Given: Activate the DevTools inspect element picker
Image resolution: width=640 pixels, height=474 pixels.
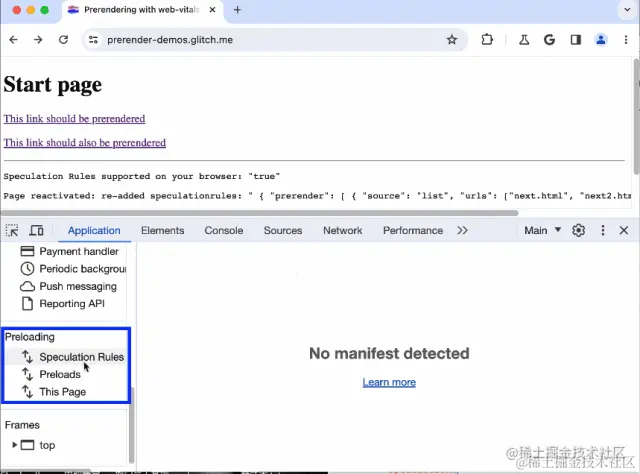Looking at the screenshot, I should click(x=12, y=230).
